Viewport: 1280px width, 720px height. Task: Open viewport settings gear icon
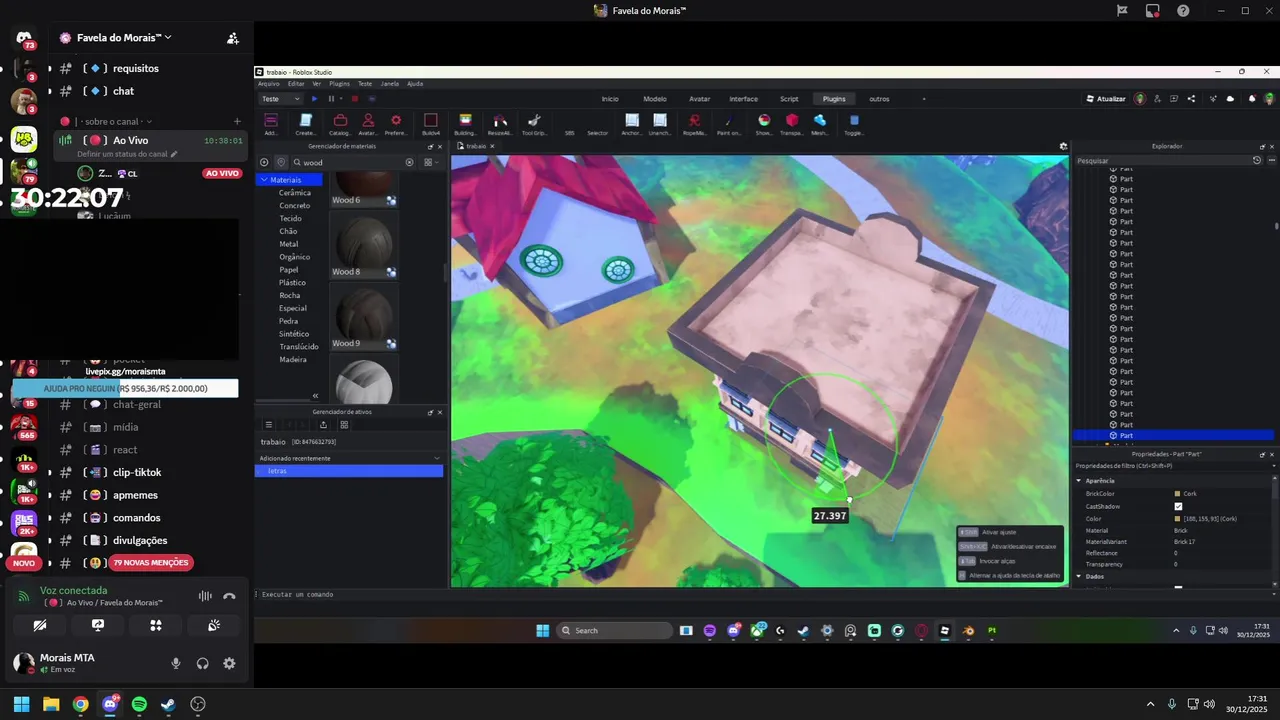(1063, 146)
